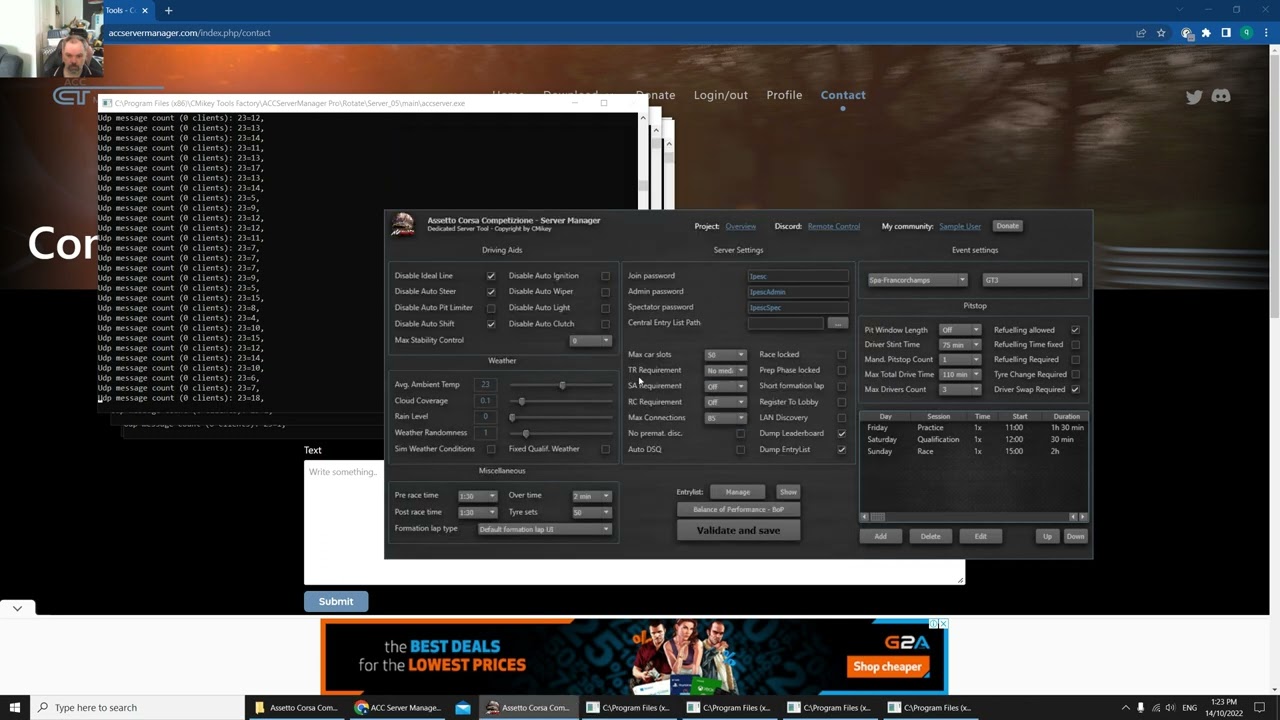The width and height of the screenshot is (1280, 720).
Task: Adjust the Cloud Coverage slider
Action: click(562, 401)
